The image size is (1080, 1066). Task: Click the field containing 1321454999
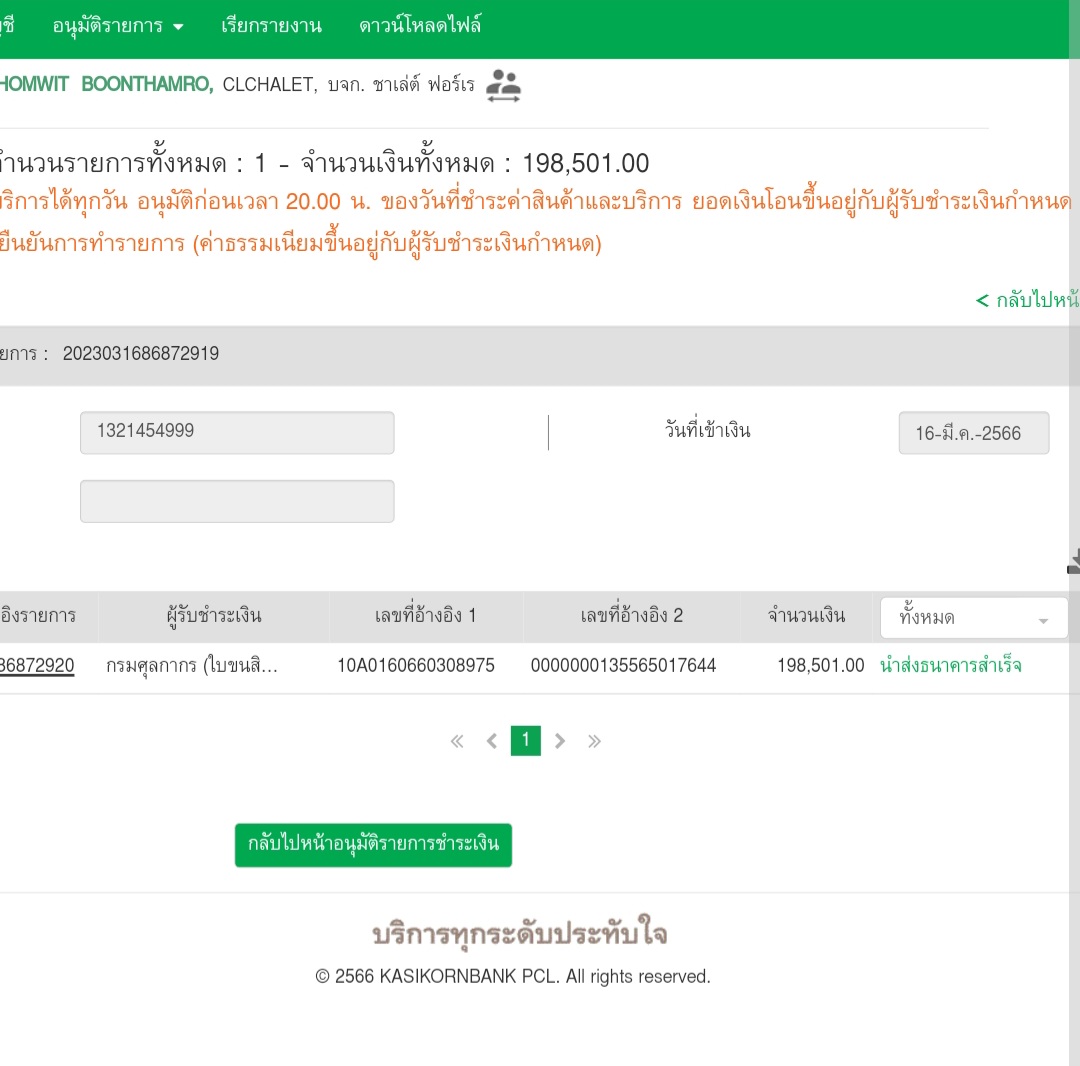click(x=237, y=432)
